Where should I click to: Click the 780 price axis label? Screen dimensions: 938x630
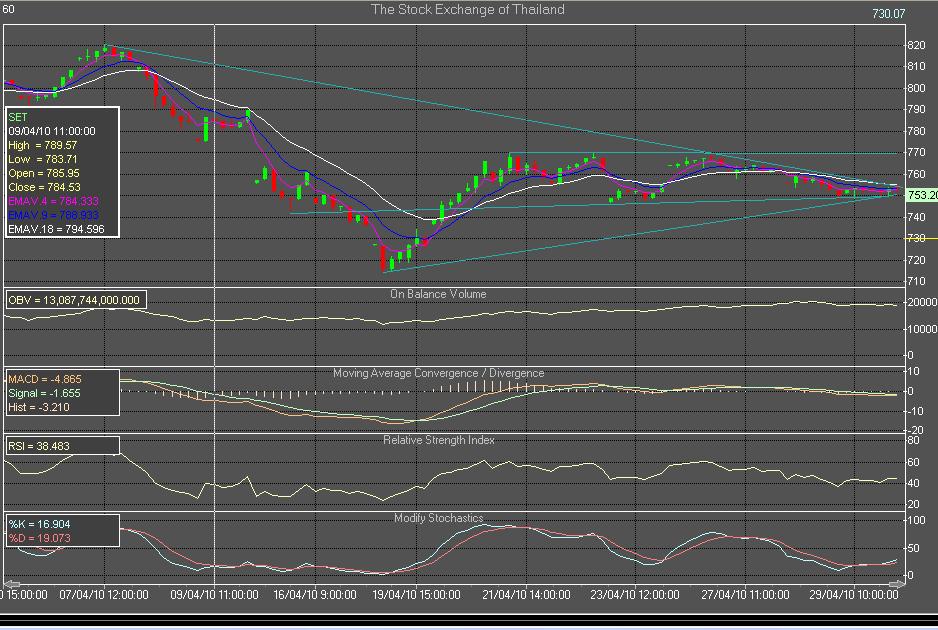(x=916, y=131)
